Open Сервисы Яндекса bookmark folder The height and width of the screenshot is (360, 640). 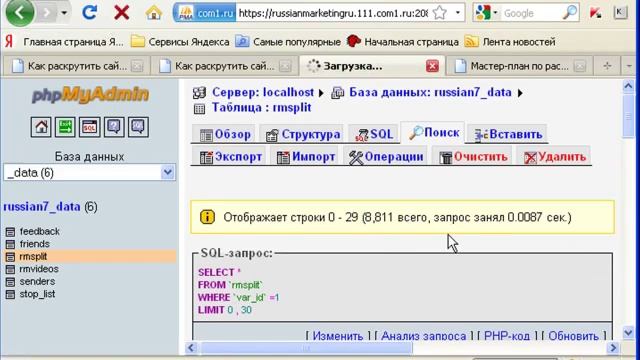point(180,42)
